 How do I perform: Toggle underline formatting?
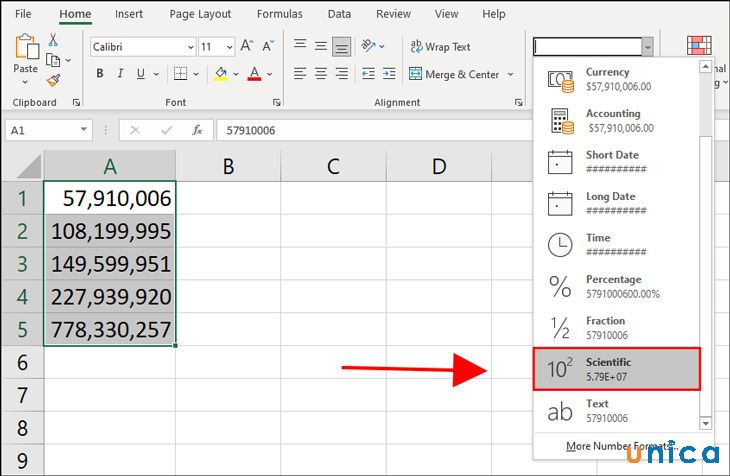click(x=141, y=74)
